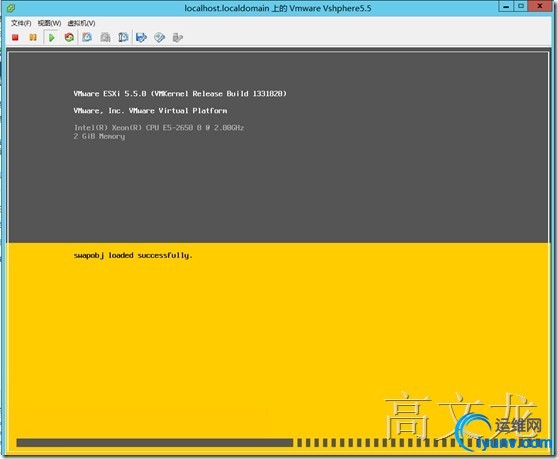Click the 'VMware ESXi 5.5.0' build line
The width and height of the screenshot is (558, 459).
pyautogui.click(x=180, y=94)
